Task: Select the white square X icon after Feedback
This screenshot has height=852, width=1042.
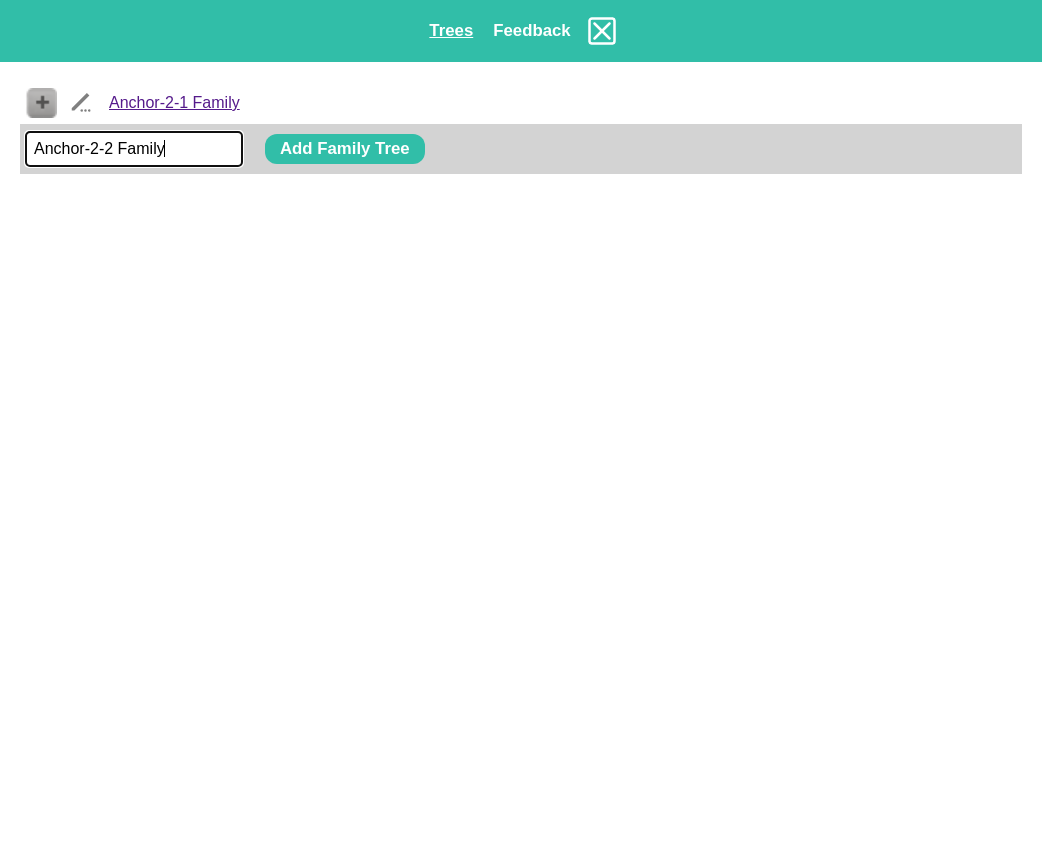Action: (x=602, y=31)
